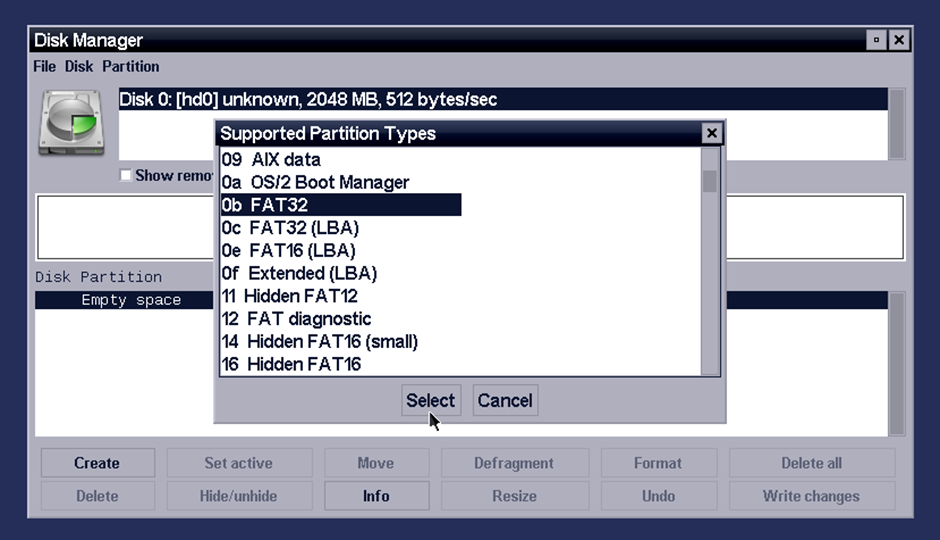
Task: Click the Write changes button
Action: 812,496
